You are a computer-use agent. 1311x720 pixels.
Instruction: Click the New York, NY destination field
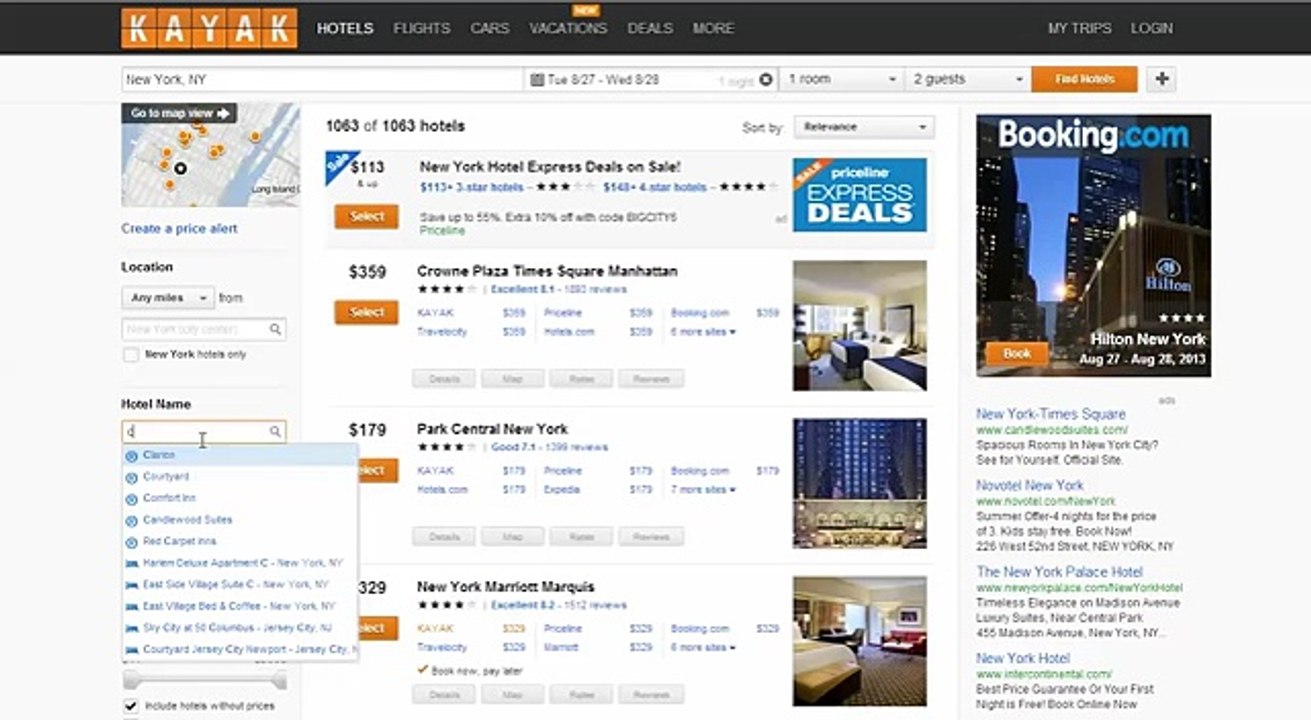(x=322, y=79)
